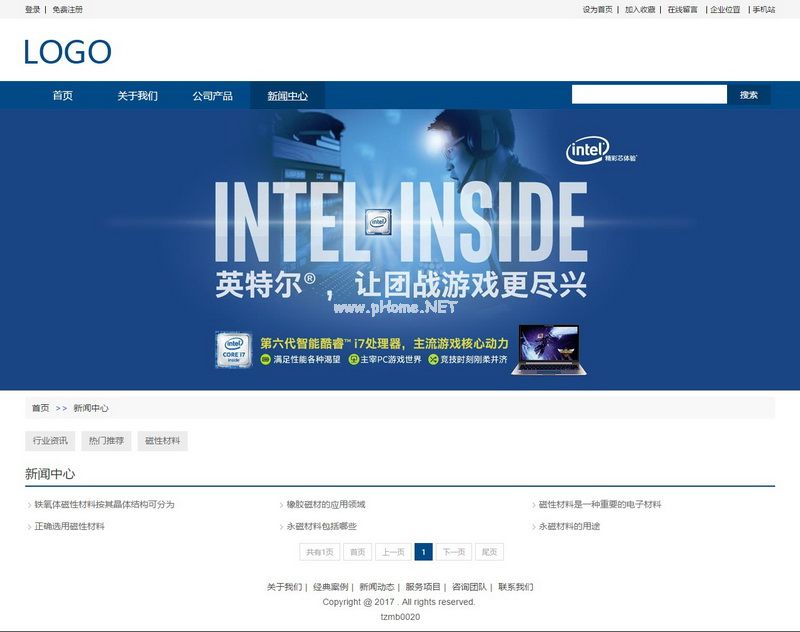This screenshot has width=800, height=632.
Task: Click 设为首页 in the top bar
Action: 597,9
